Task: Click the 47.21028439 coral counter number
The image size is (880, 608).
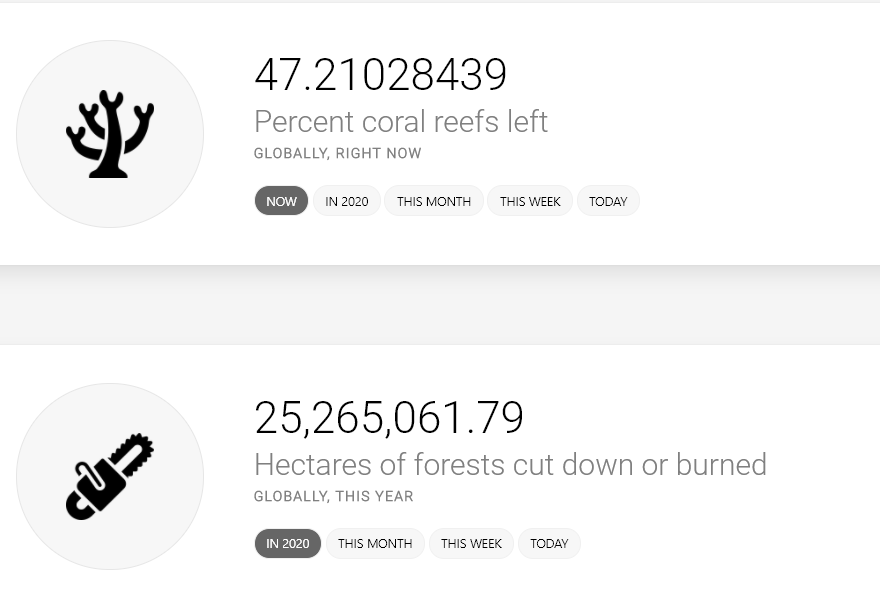Action: pos(381,74)
